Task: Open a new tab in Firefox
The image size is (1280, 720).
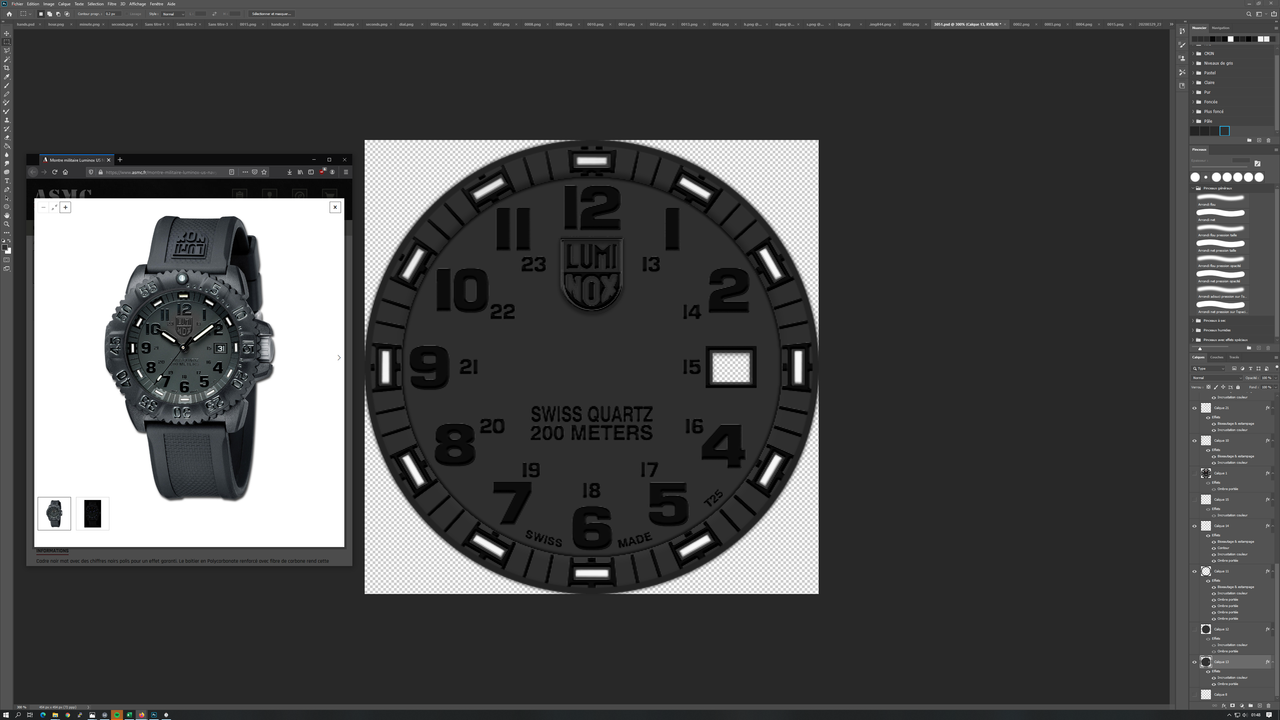Action: [x=120, y=159]
